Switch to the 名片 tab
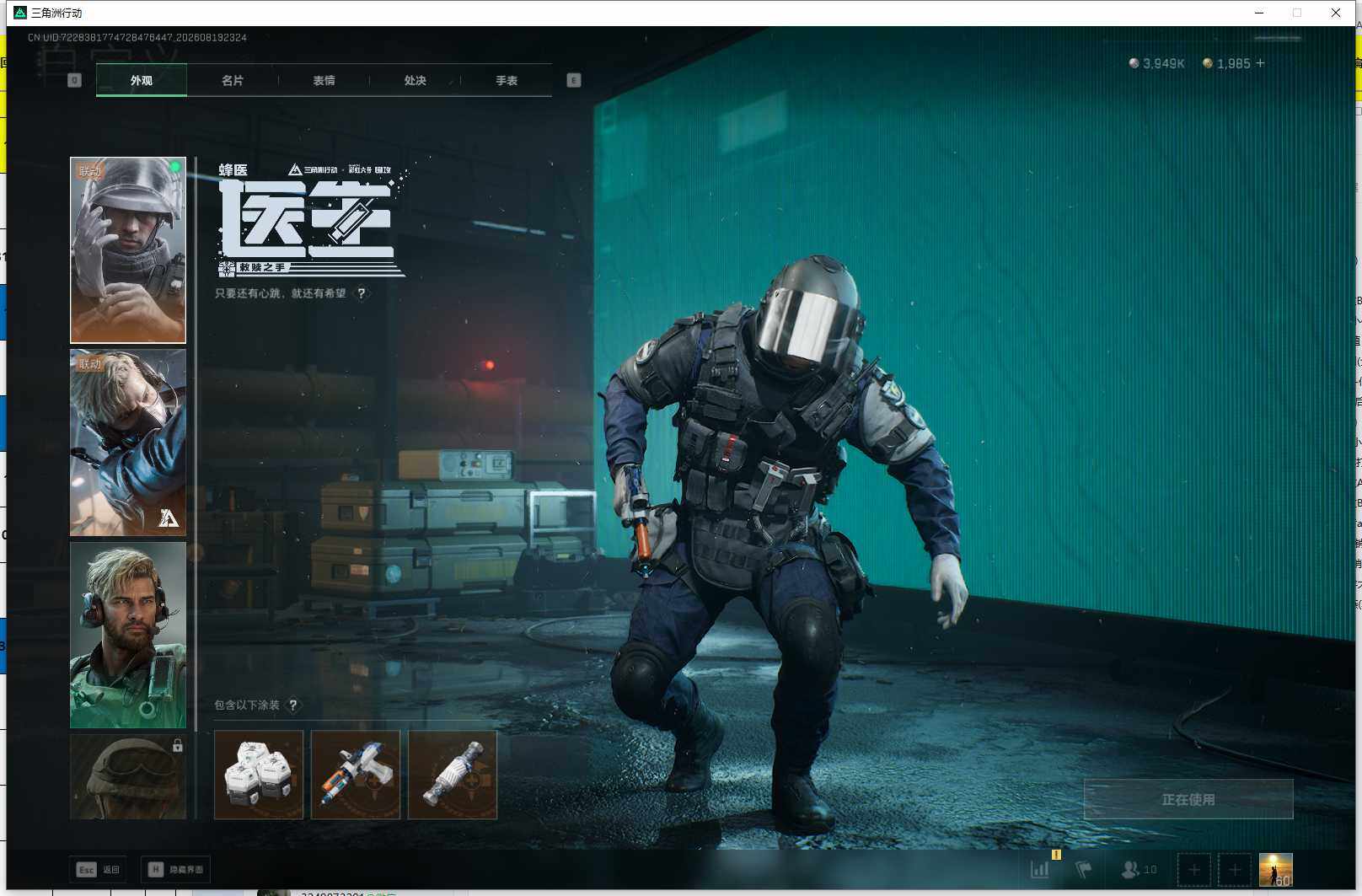 point(233,80)
